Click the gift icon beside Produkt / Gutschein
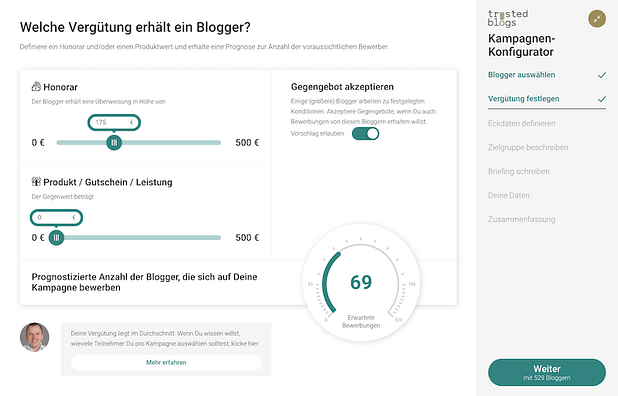This screenshot has width=618, height=396. 36,181
